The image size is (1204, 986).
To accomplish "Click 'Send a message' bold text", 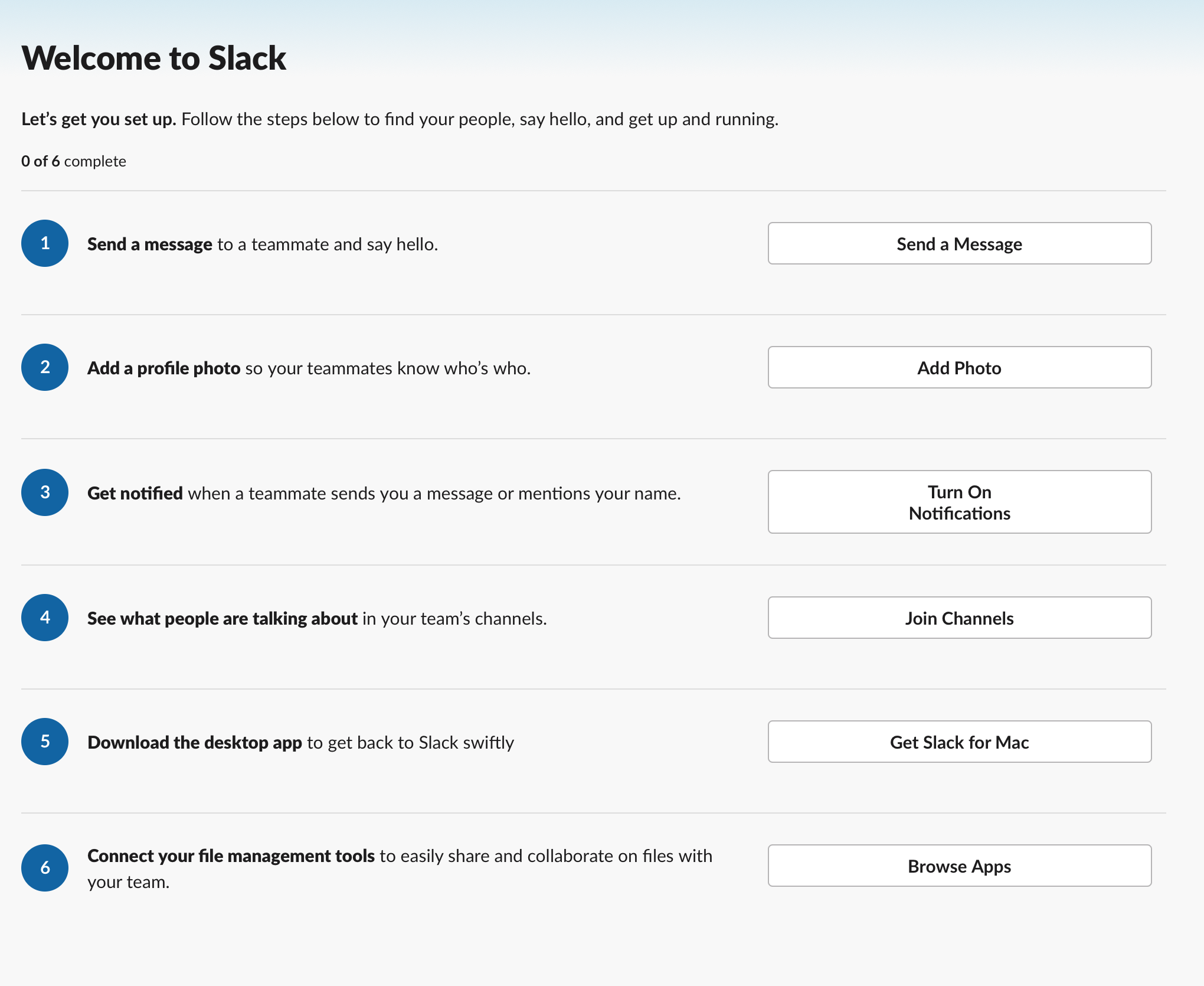I will (x=149, y=244).
